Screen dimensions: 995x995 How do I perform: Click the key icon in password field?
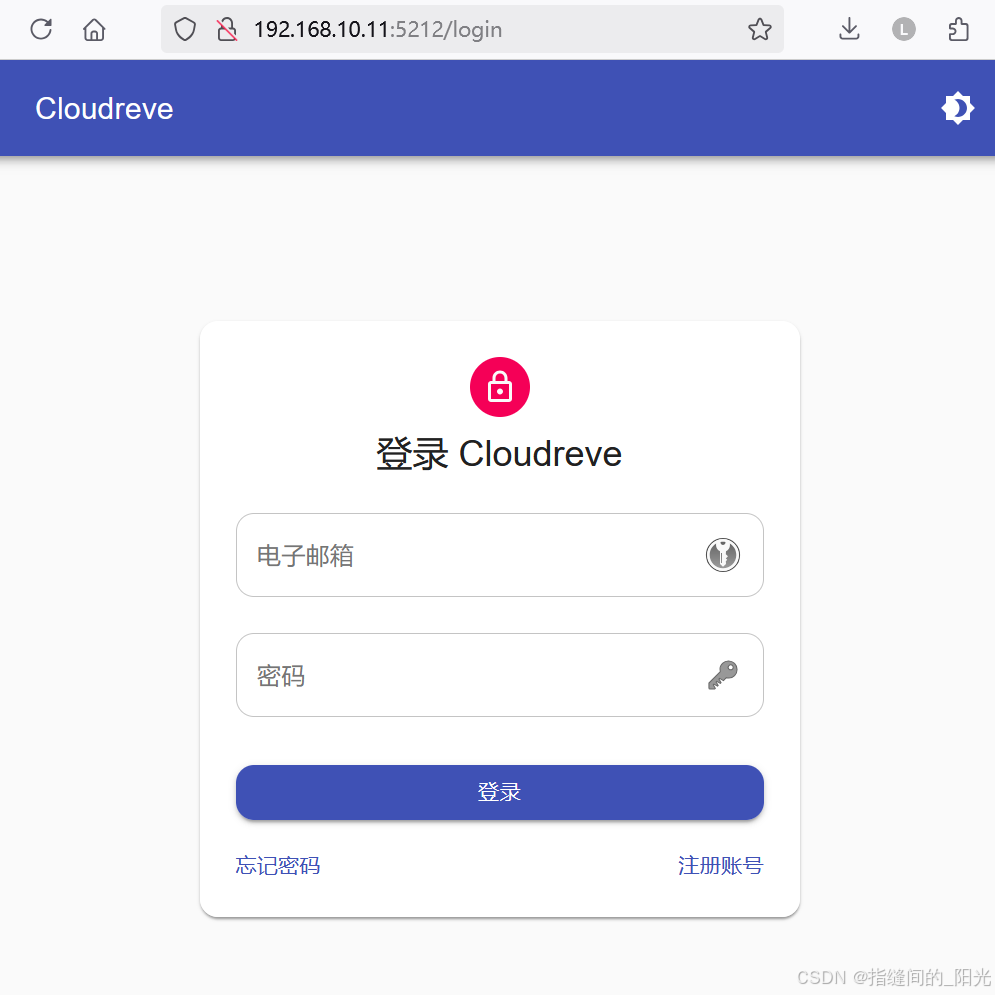(x=723, y=675)
